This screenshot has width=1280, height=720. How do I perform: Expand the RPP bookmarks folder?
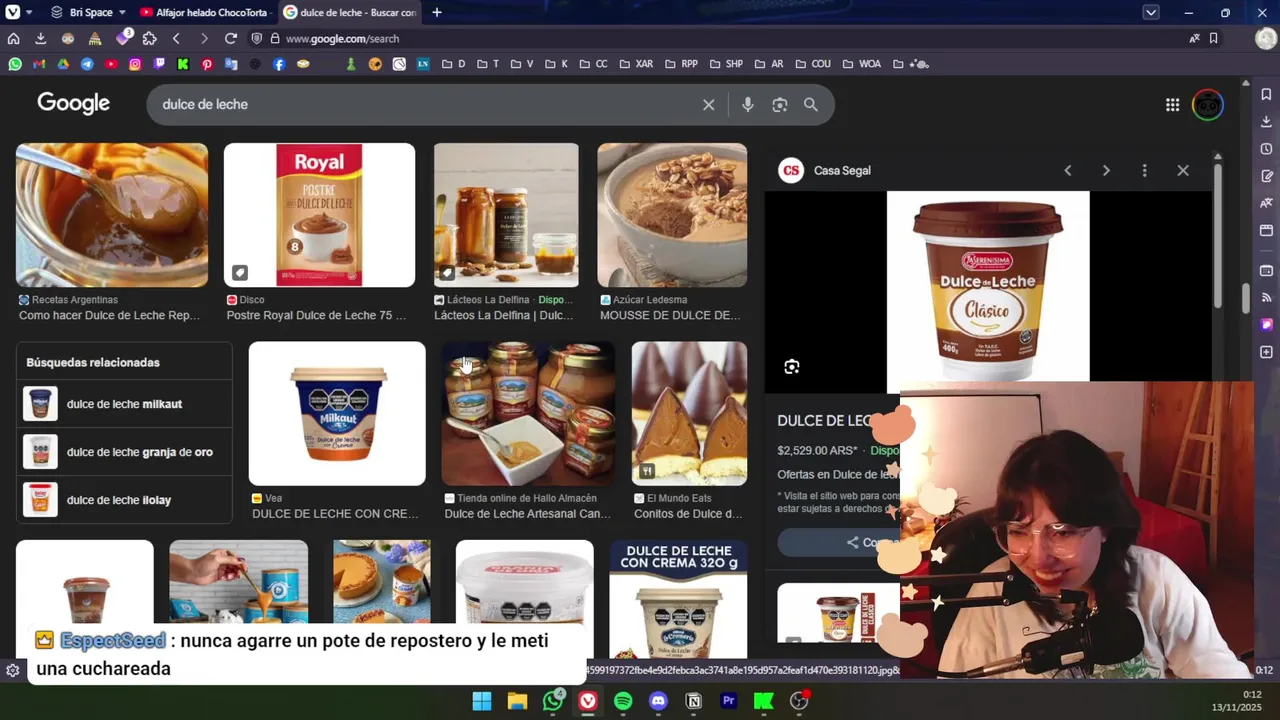(x=681, y=64)
